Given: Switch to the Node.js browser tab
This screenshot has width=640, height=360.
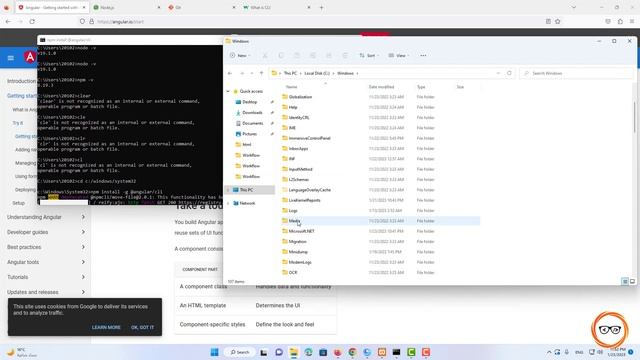Looking at the screenshot, I should pyautogui.click(x=126, y=7).
